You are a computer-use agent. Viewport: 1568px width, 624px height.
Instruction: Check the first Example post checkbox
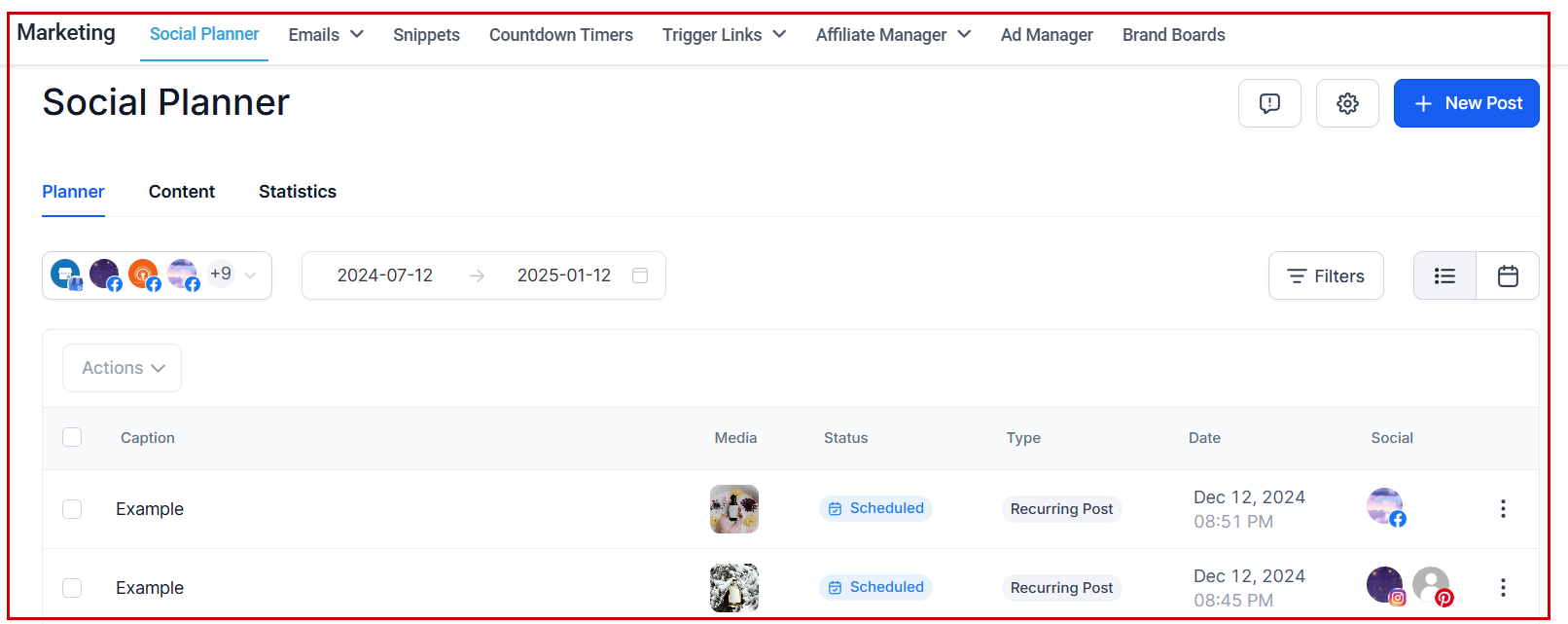(x=72, y=509)
